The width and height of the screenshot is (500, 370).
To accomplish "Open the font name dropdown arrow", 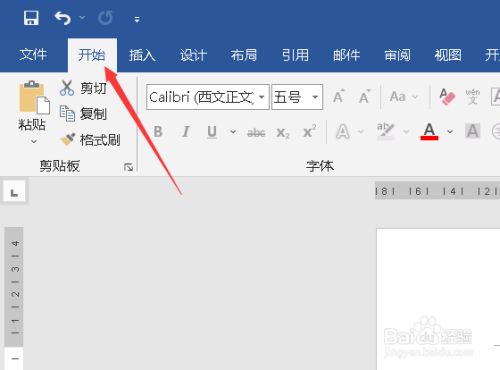I will click(x=262, y=97).
